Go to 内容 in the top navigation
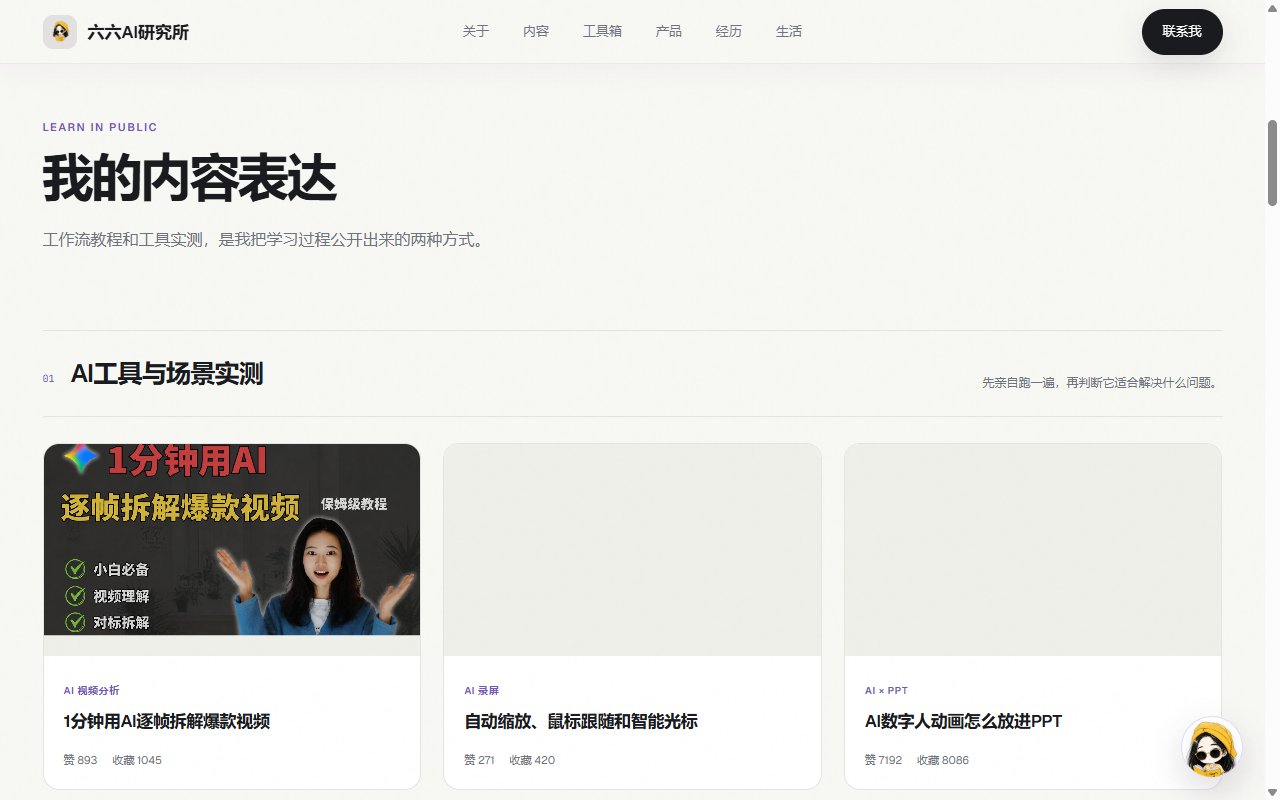This screenshot has width=1280, height=800. coord(536,31)
